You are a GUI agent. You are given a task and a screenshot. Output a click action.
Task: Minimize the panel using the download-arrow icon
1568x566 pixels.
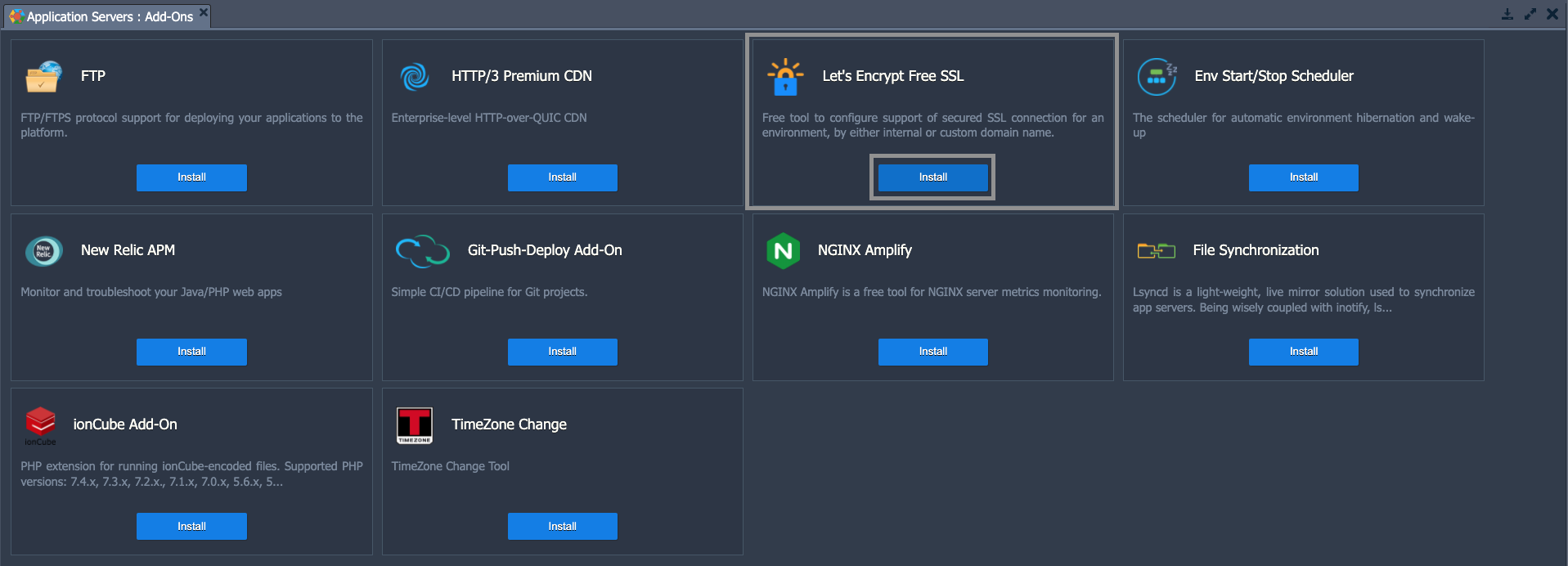pos(1507,14)
